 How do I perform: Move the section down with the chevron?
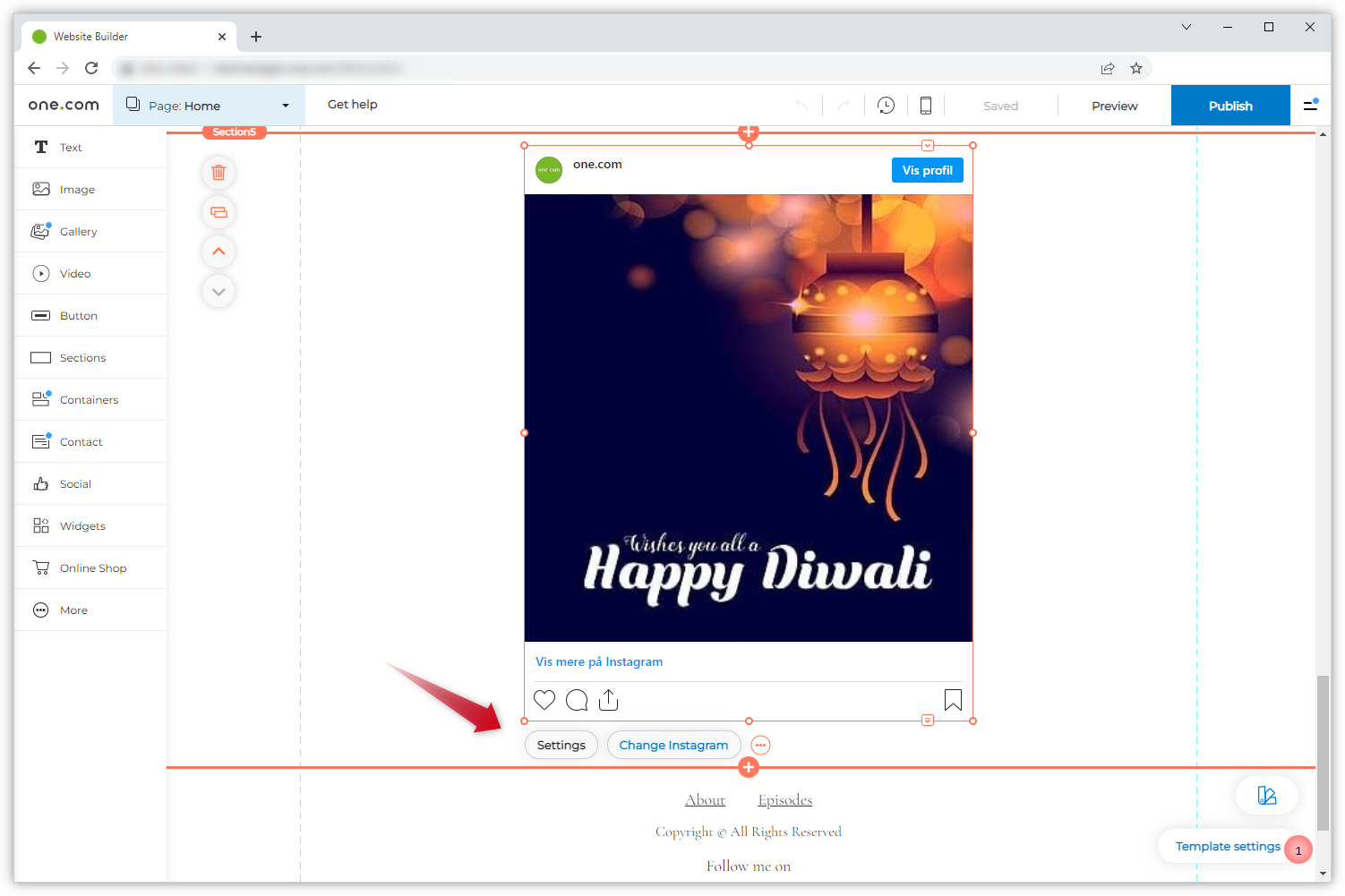pyautogui.click(x=218, y=291)
